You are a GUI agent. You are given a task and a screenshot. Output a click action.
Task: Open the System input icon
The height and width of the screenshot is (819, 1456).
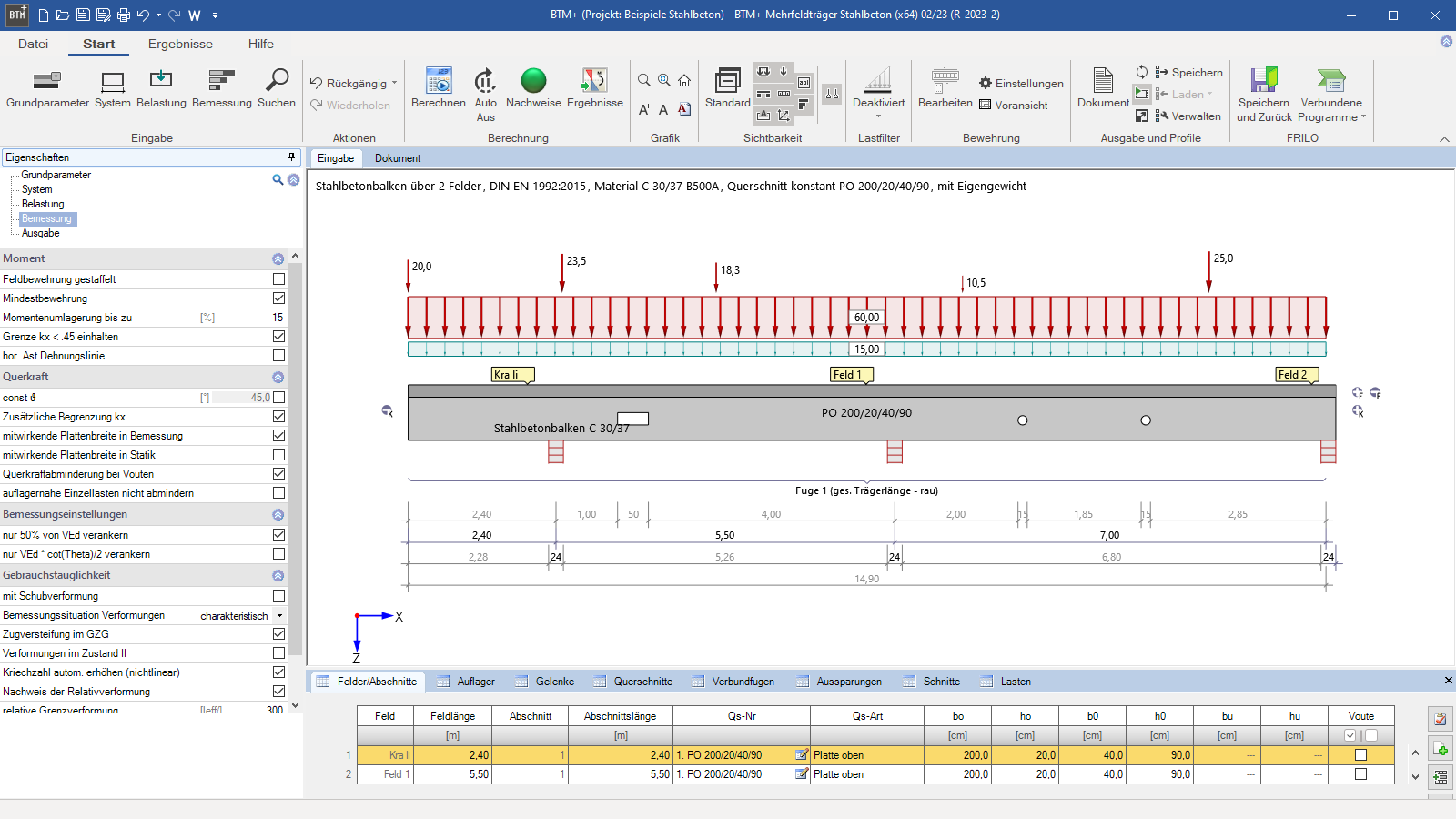[x=113, y=88]
